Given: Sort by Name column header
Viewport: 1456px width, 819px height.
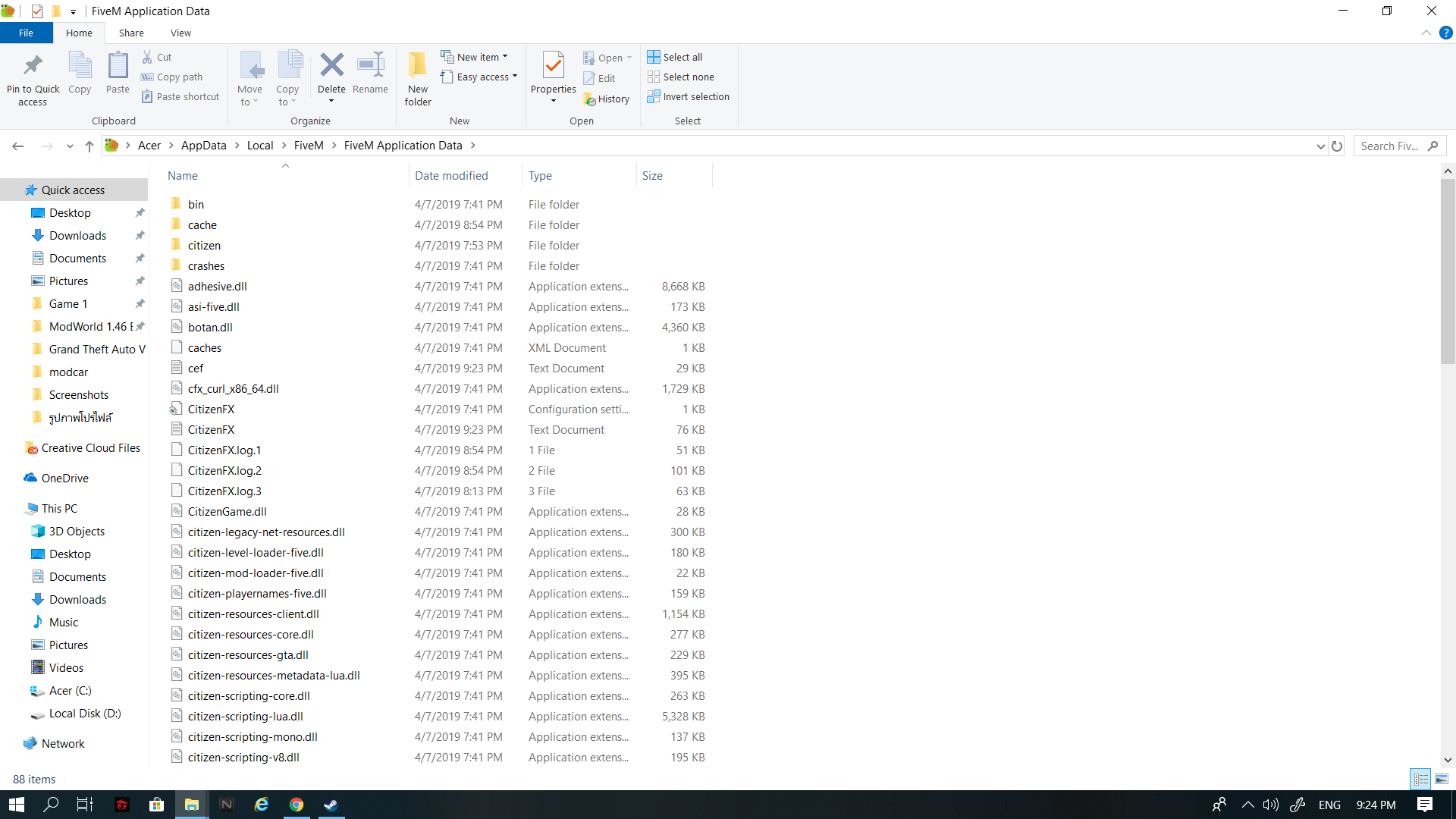Looking at the screenshot, I should point(285,175).
